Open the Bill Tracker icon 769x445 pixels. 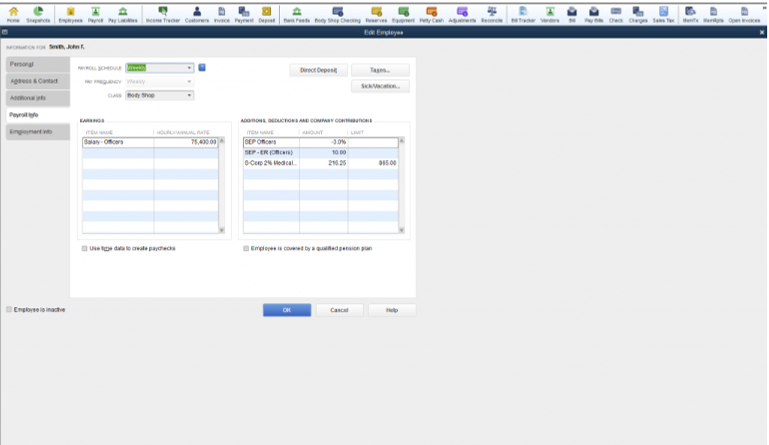click(523, 14)
